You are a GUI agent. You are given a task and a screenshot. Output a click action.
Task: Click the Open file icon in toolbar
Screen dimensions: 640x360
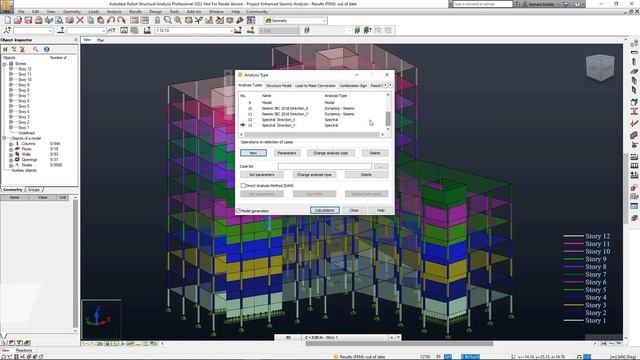[x=18, y=20]
